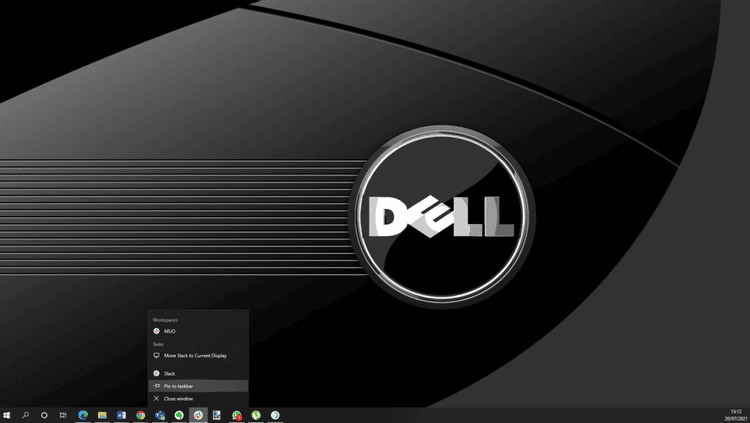Open the second-to-last green taskbar app
The width and height of the screenshot is (750, 423).
point(256,415)
